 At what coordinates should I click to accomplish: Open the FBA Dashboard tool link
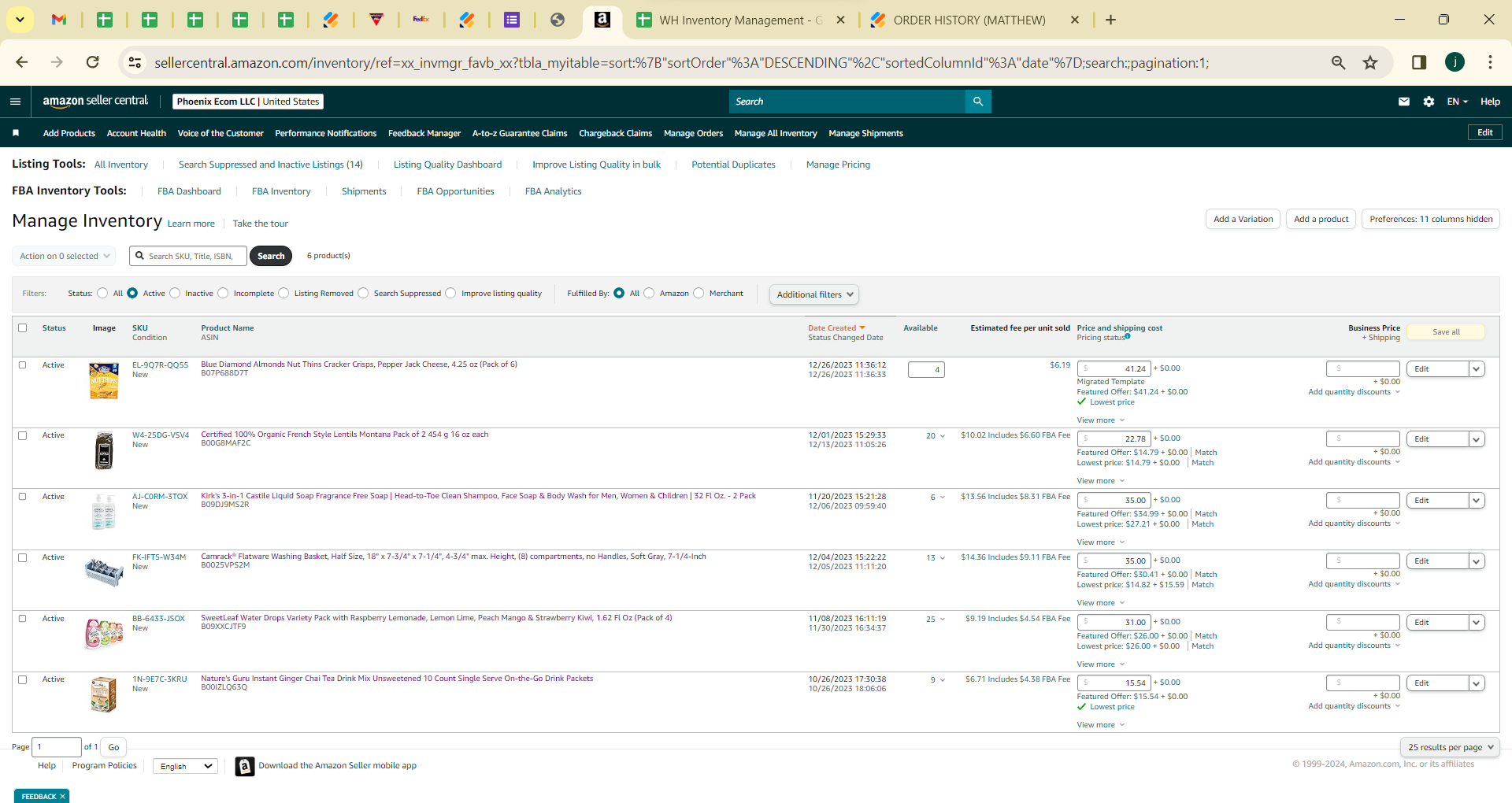click(189, 191)
